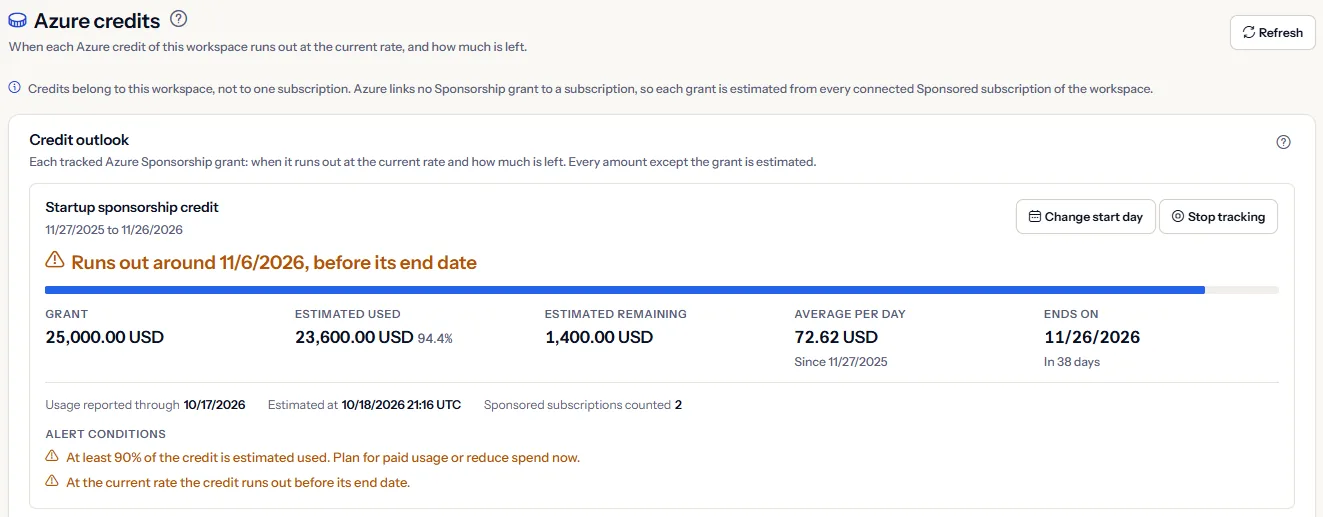
Task: Click the 11/26/2026 ends on date value
Action: [1092, 337]
